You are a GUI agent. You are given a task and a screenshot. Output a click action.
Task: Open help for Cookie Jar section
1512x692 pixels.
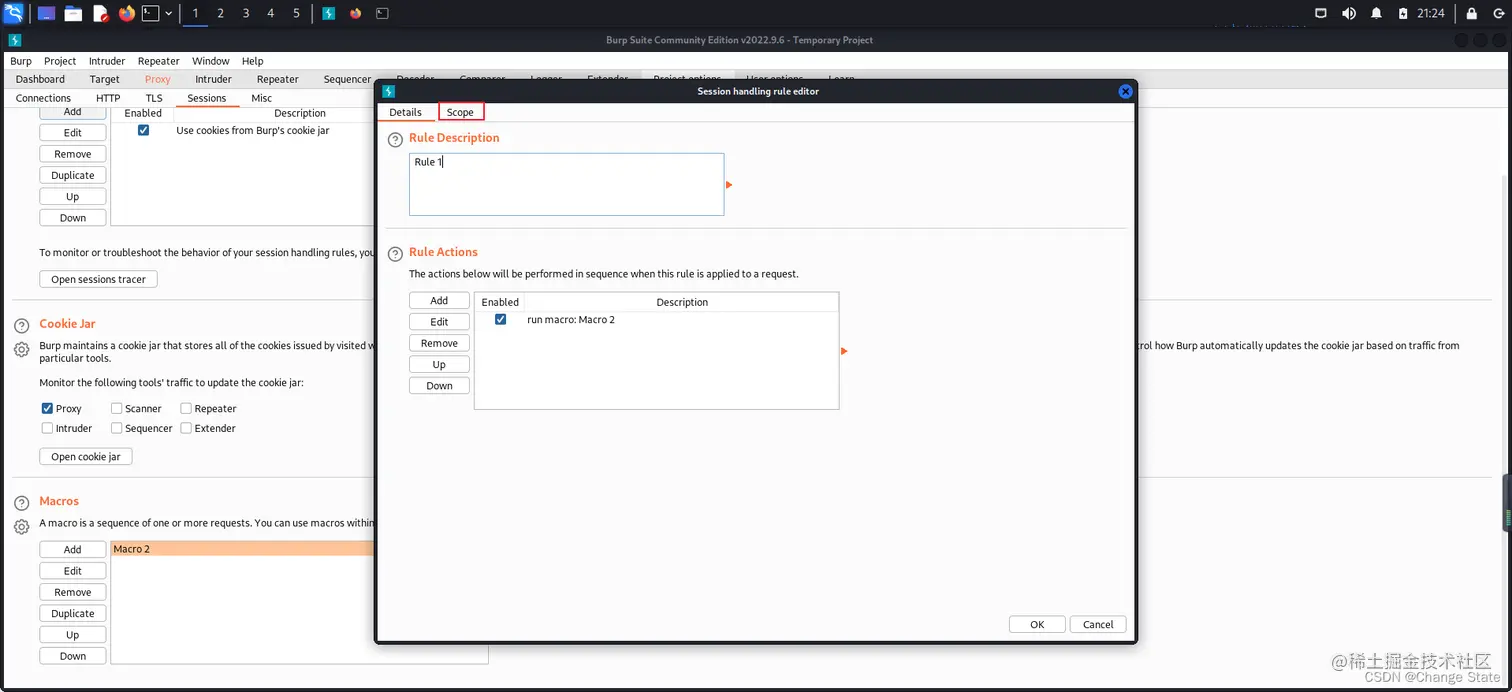[21, 327]
